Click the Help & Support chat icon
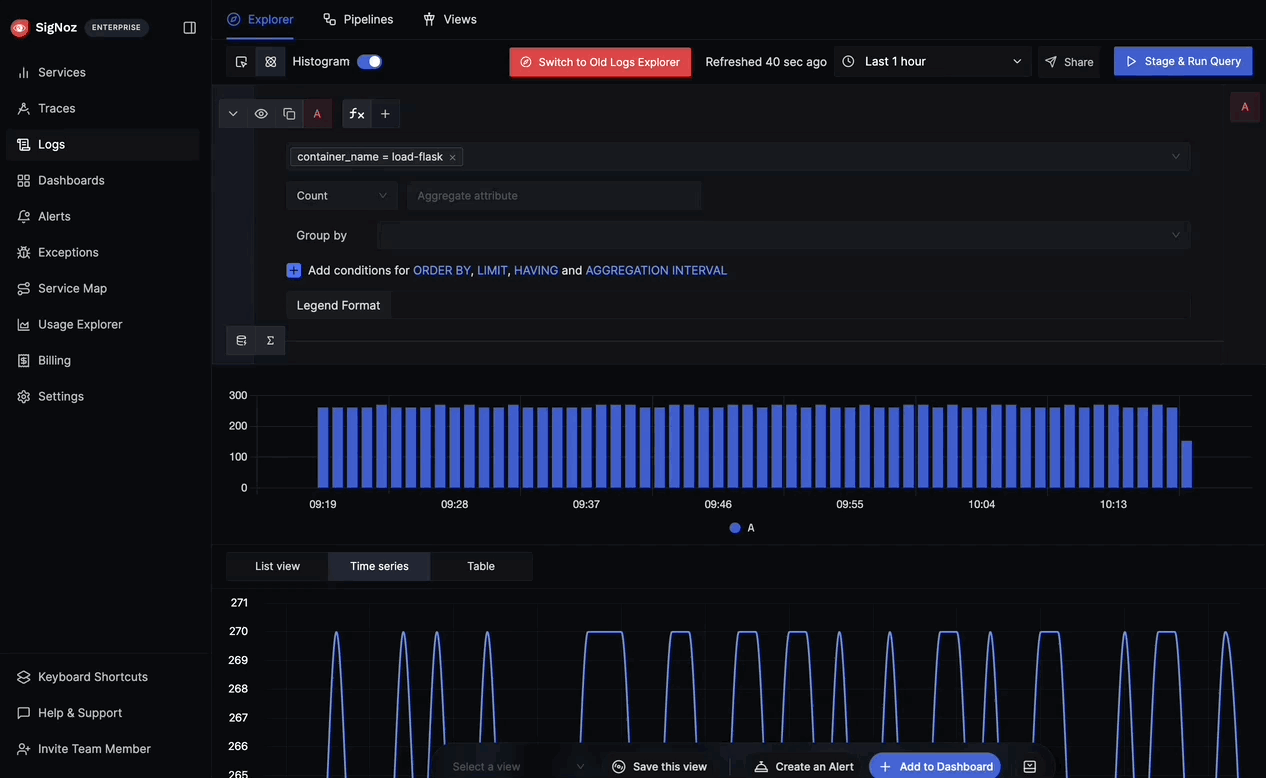1266x778 pixels. pos(24,713)
